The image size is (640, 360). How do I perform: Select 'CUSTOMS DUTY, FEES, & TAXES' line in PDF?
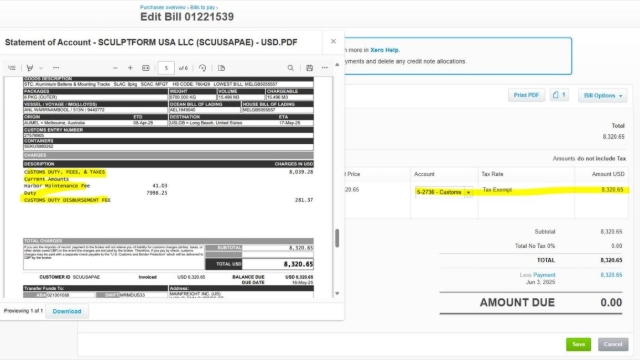tap(64, 172)
